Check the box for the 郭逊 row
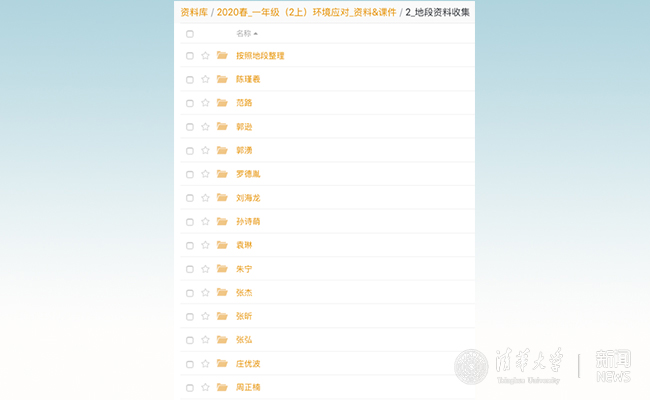The image size is (650, 400). (190, 127)
